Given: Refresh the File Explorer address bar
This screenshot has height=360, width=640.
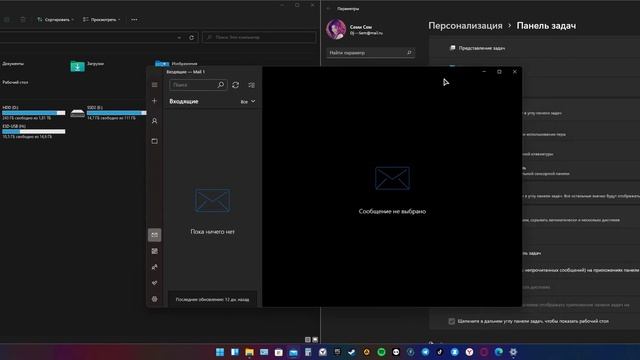Looking at the screenshot, I should point(191,38).
